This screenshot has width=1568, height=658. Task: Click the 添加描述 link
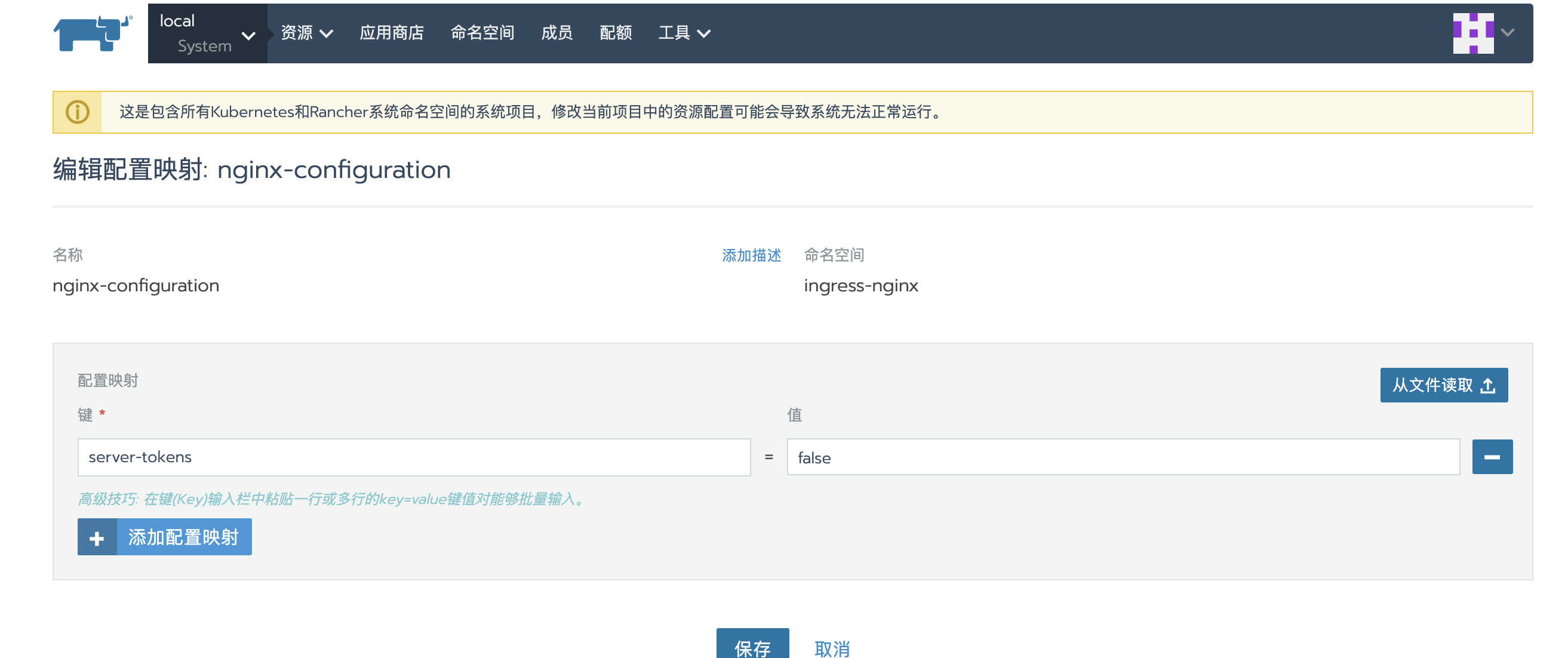[751, 256]
